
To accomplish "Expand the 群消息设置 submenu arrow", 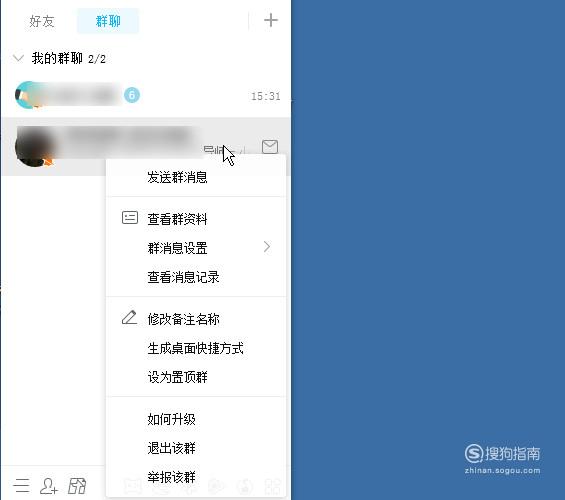I will pyautogui.click(x=267, y=247).
